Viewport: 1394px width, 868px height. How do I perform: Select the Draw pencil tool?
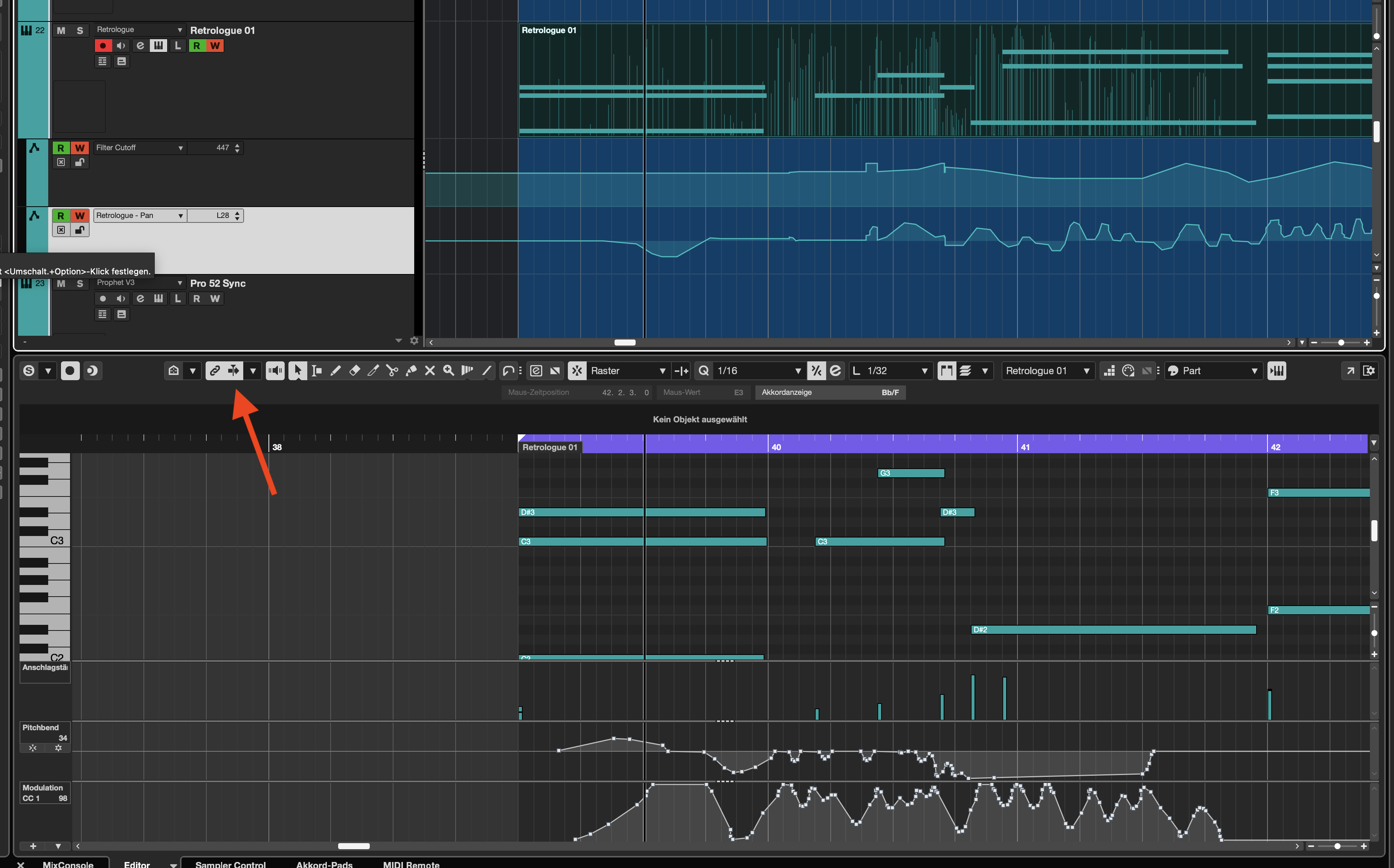[336, 371]
